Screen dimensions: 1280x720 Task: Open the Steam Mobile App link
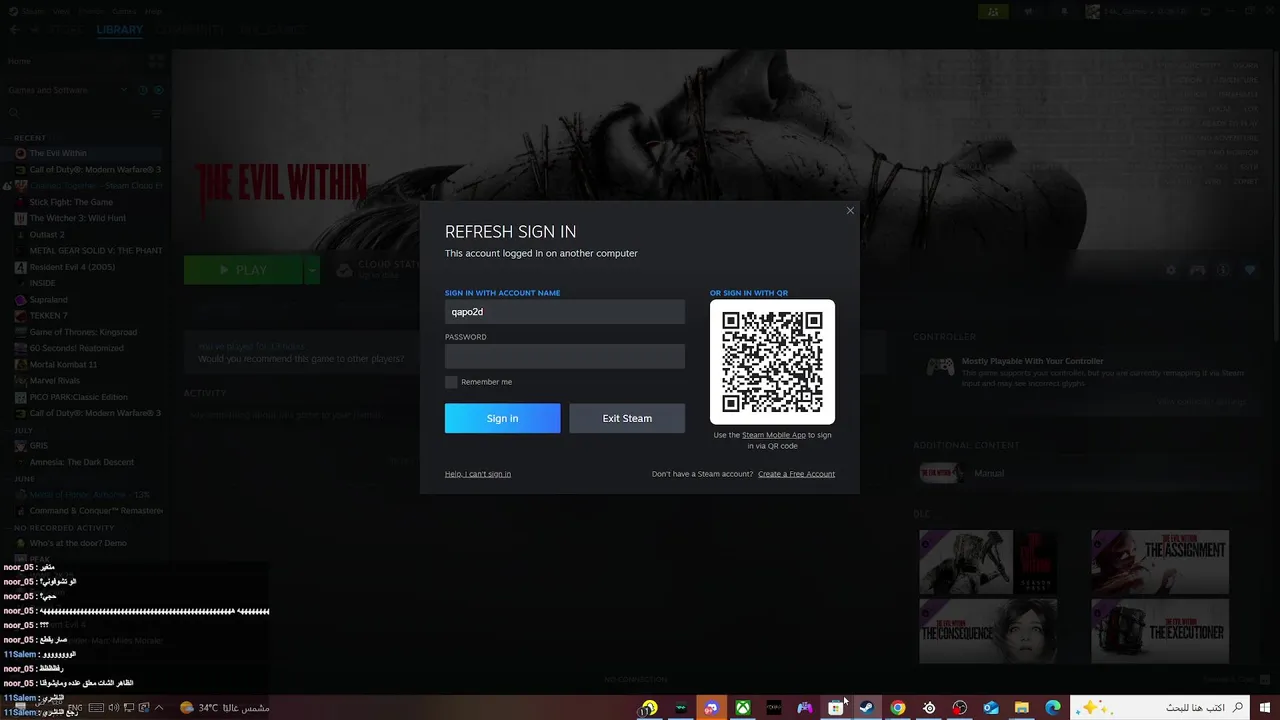[774, 435]
